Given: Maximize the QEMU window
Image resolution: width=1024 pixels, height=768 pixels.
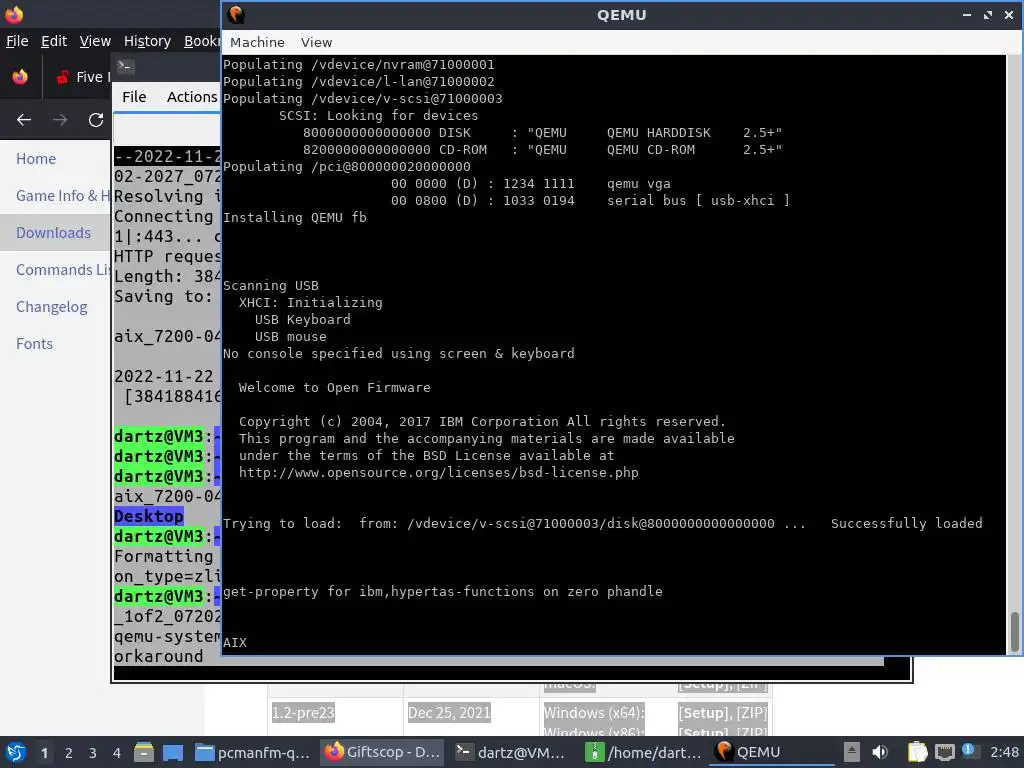Looking at the screenshot, I should (x=988, y=14).
